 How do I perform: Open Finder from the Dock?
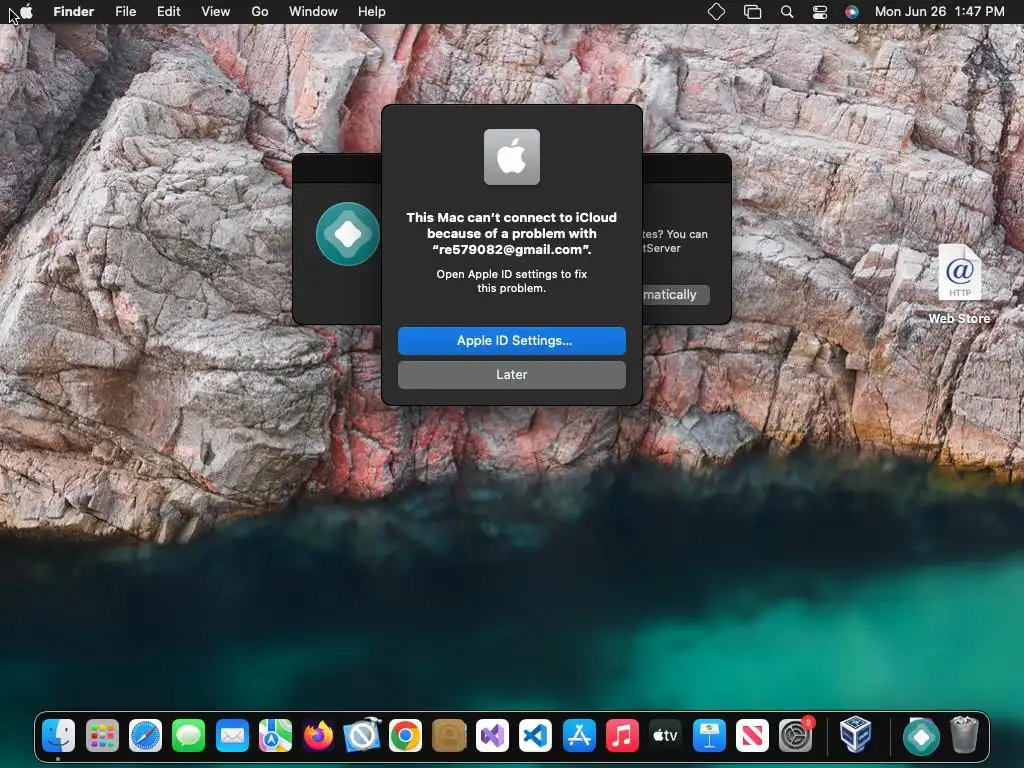[x=59, y=736]
